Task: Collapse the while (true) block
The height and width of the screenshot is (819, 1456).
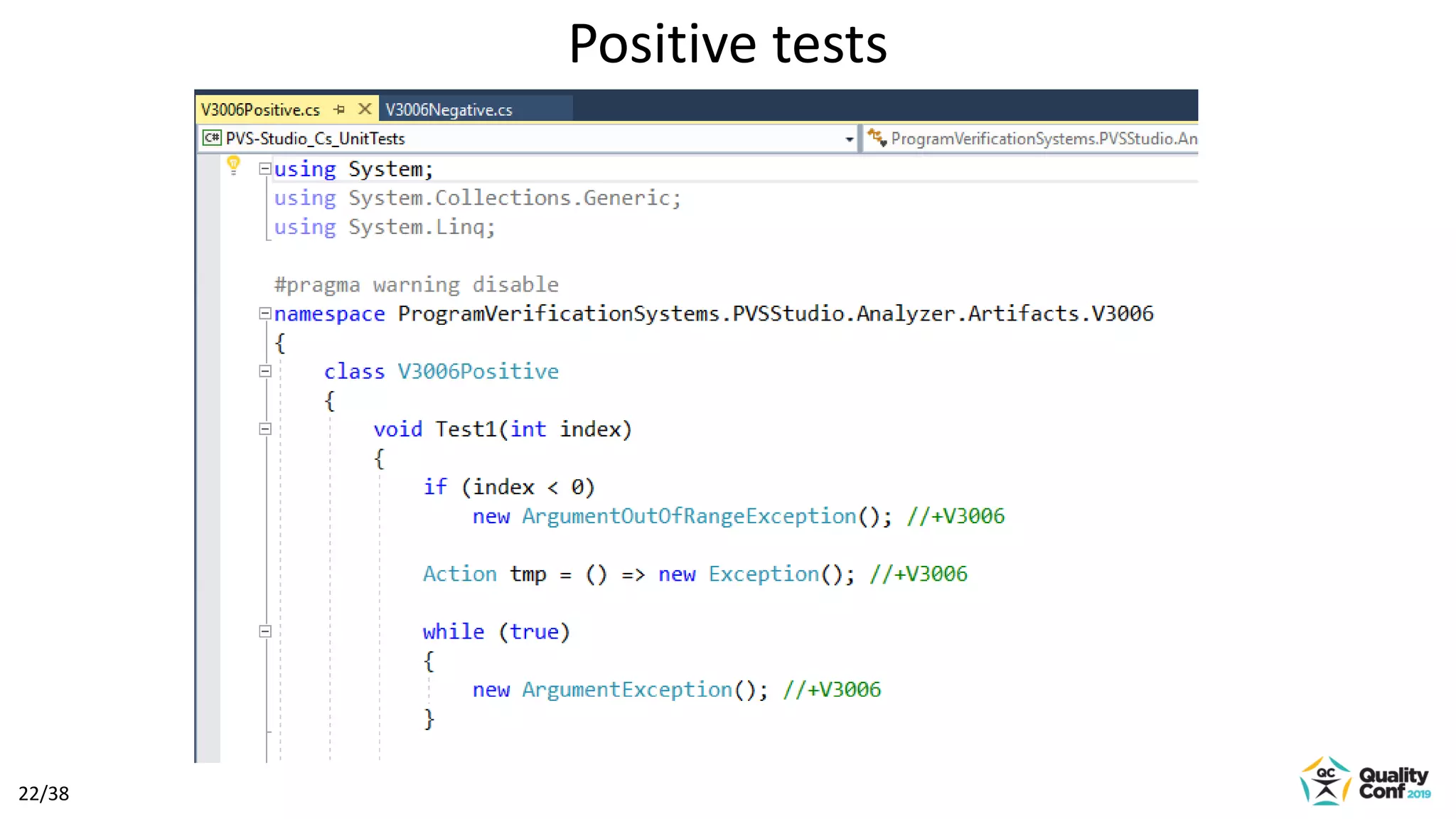Action: point(265,631)
